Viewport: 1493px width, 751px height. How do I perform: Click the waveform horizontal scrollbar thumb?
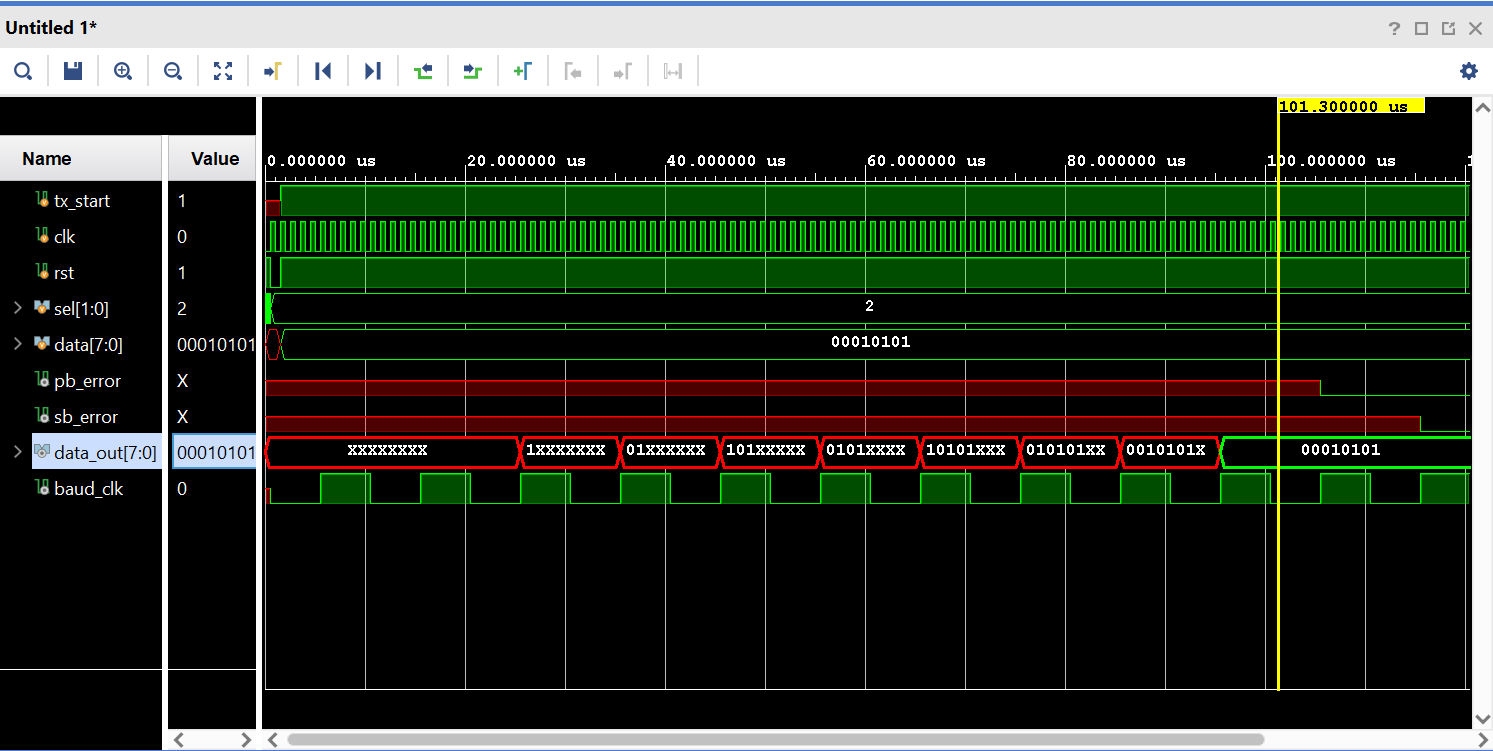(775, 740)
